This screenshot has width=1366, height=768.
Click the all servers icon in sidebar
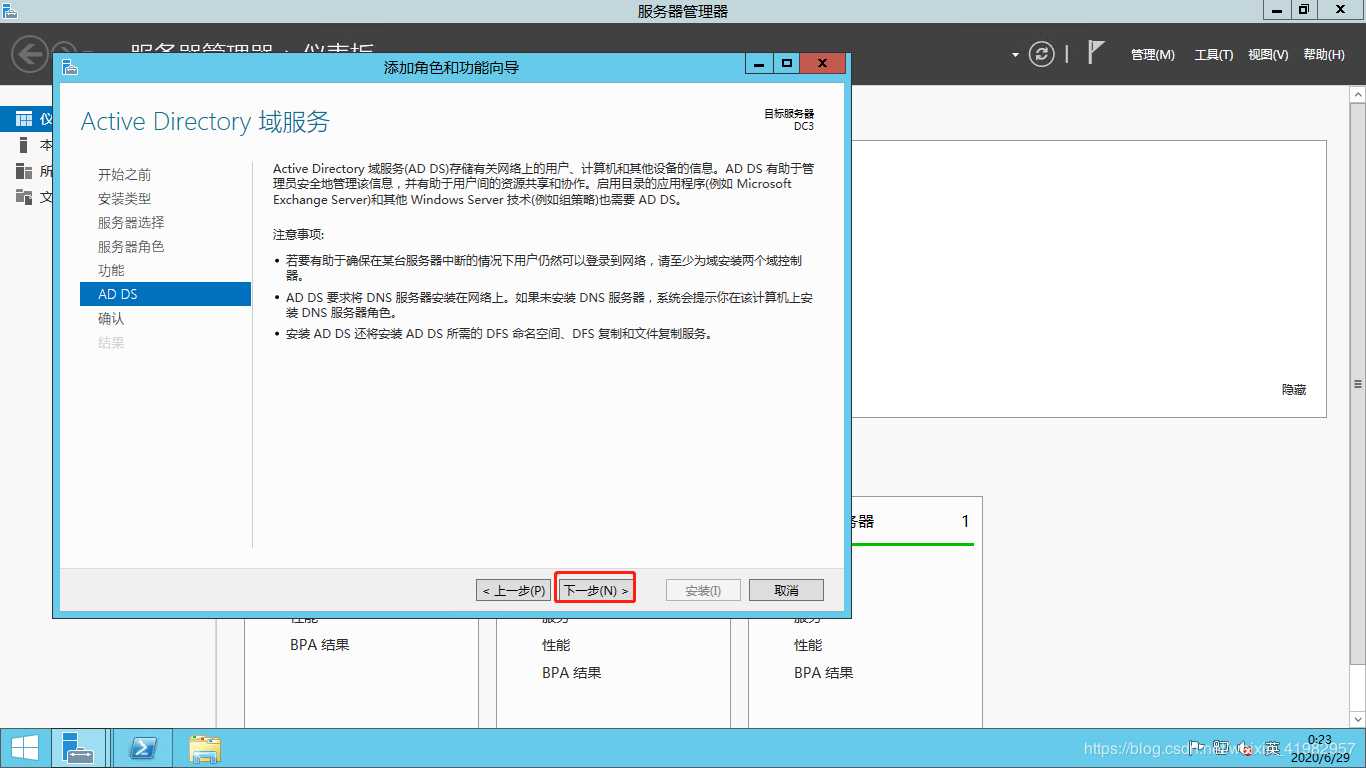(x=24, y=171)
